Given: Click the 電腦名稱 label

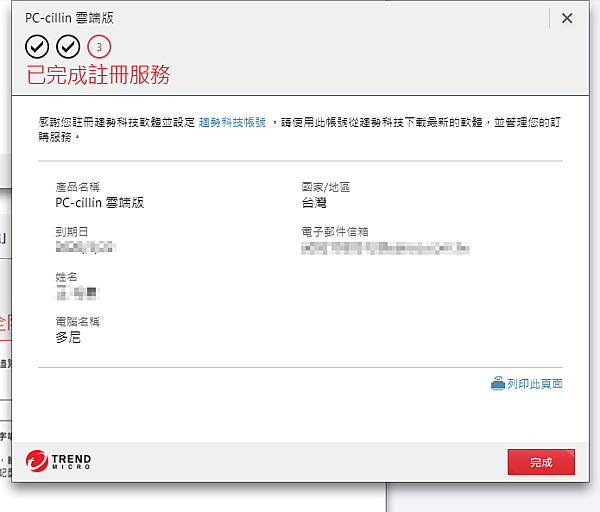Looking at the screenshot, I should coord(78,321).
